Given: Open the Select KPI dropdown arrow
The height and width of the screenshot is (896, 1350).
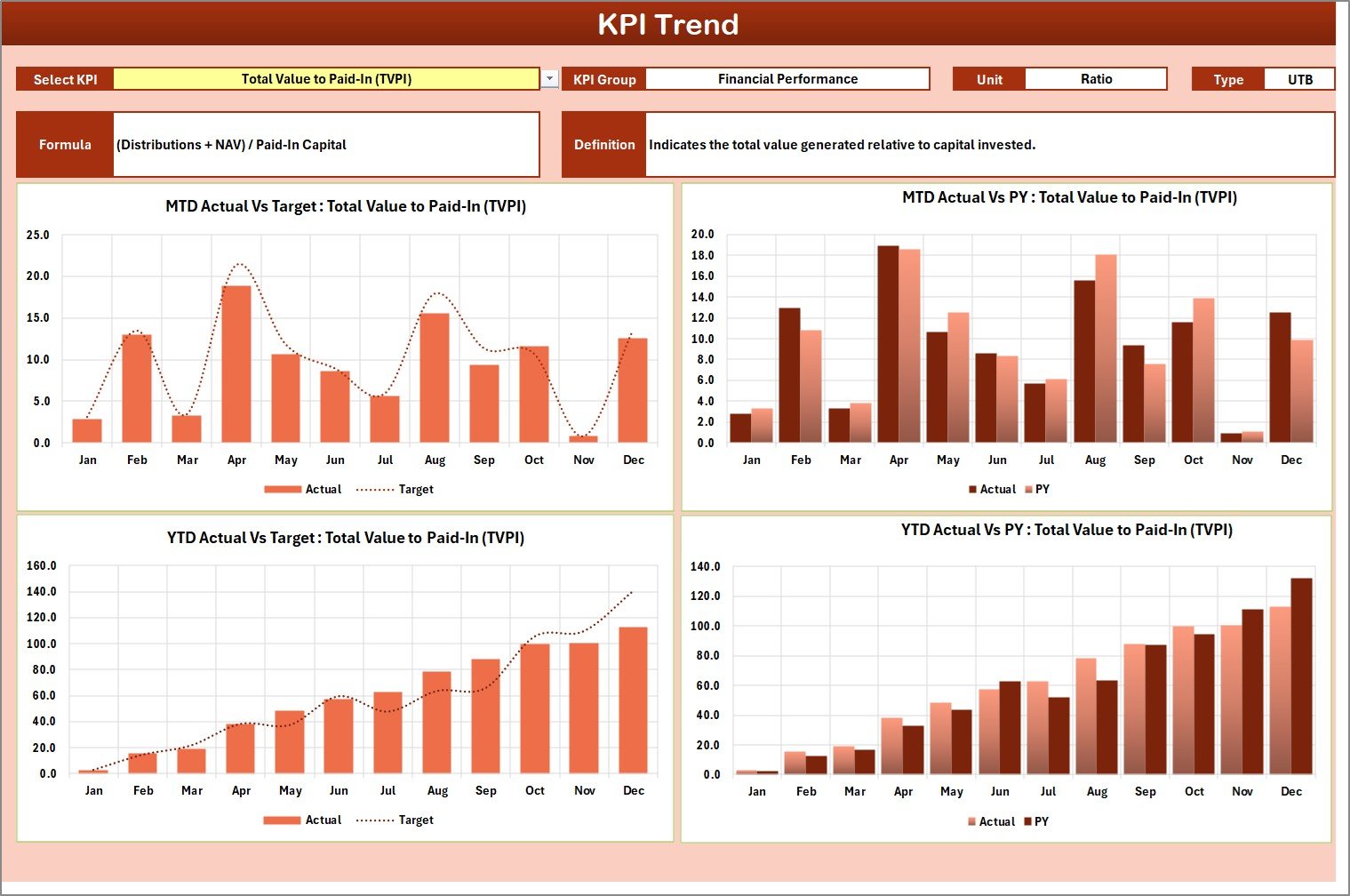Looking at the screenshot, I should click(550, 79).
